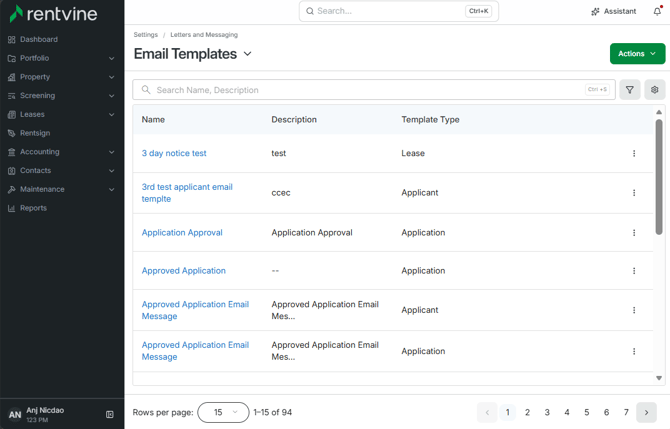The image size is (670, 429).
Task: Go to page 1
Action: pyautogui.click(x=508, y=412)
